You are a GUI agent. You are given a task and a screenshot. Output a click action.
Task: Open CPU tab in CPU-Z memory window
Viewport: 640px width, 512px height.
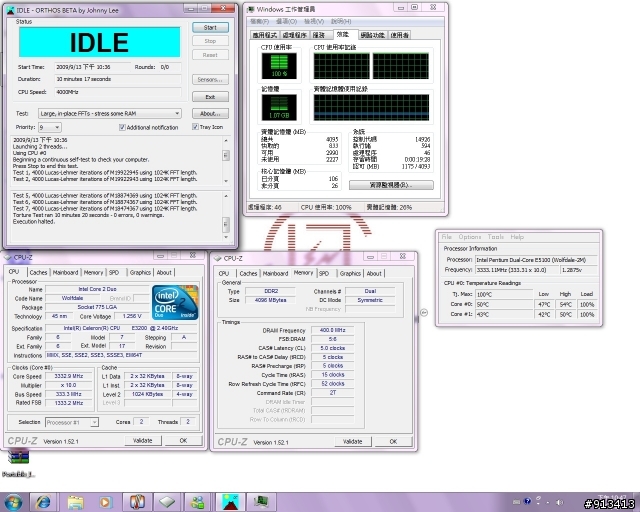pyautogui.click(x=224, y=273)
